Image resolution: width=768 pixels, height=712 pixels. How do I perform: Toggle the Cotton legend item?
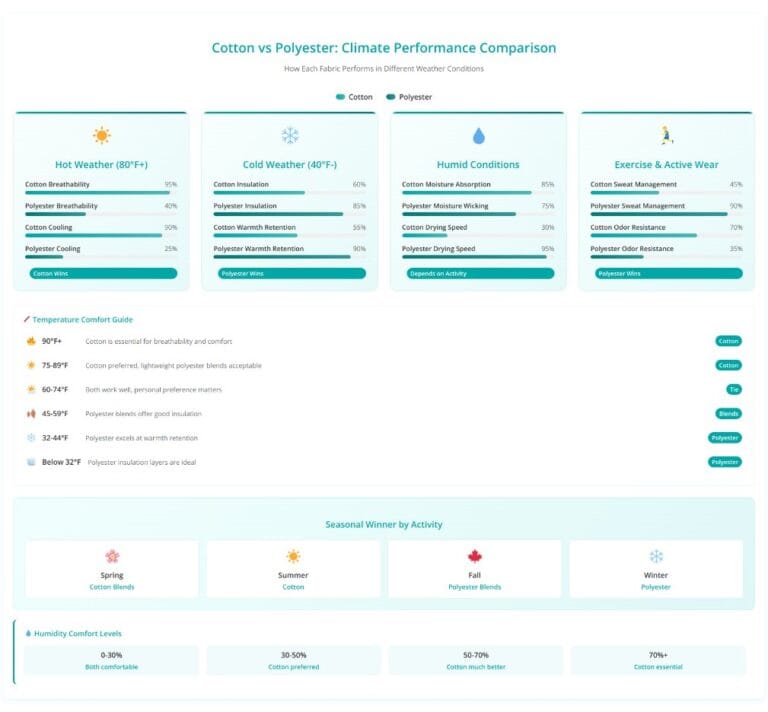355,97
